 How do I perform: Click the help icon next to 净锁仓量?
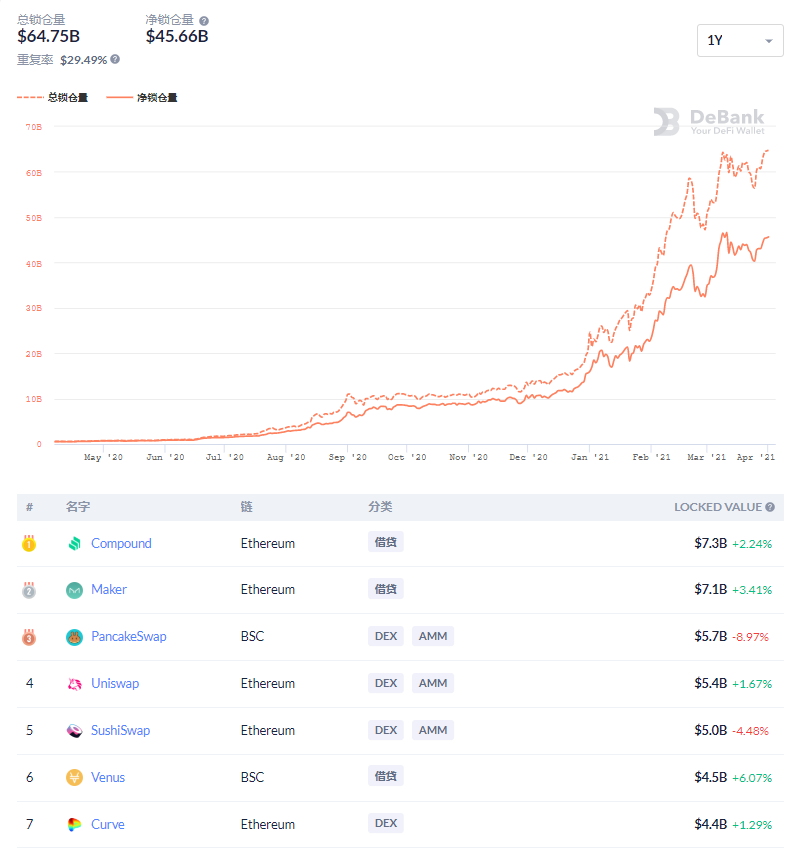(204, 21)
